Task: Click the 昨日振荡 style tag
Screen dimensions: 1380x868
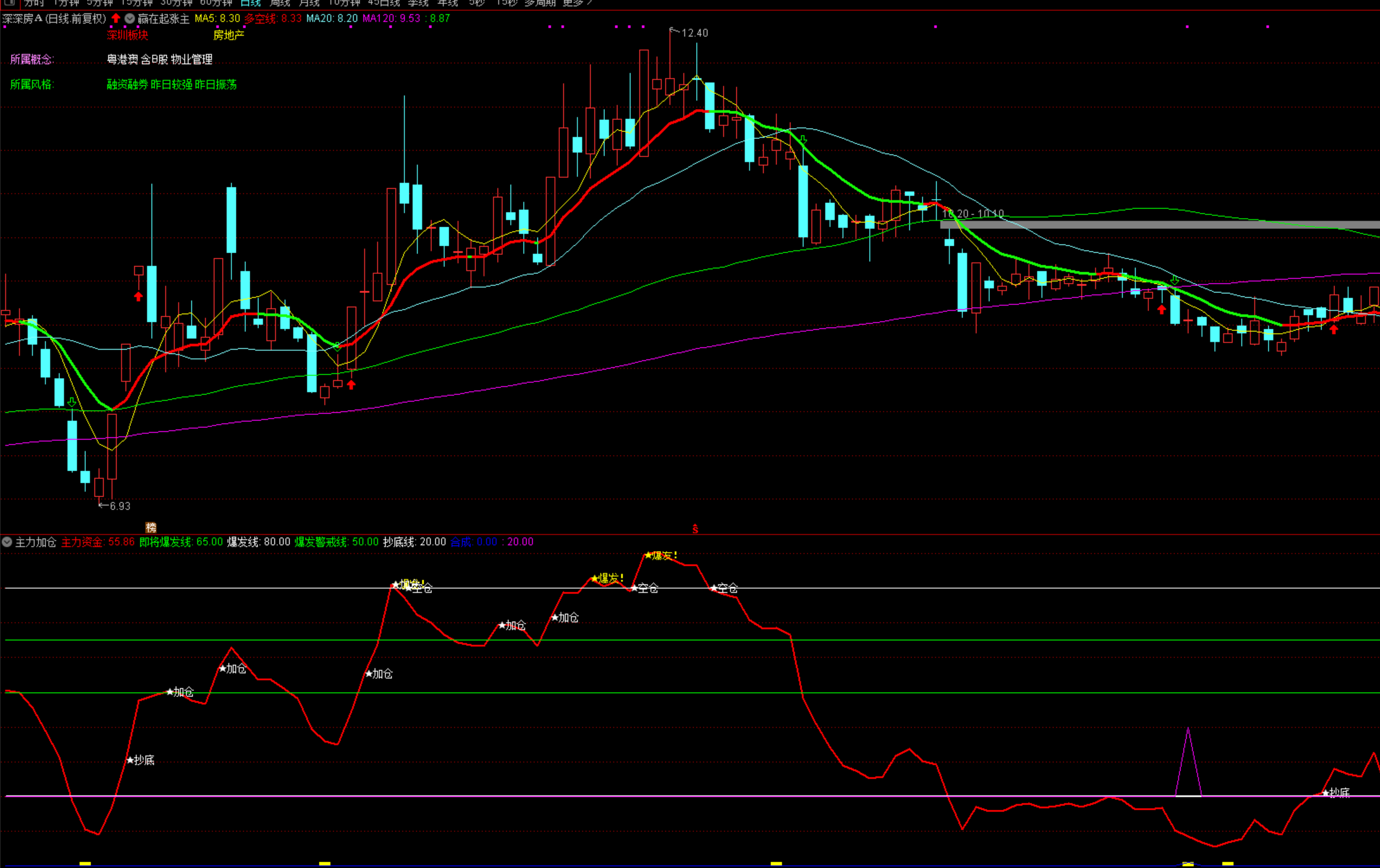Action: click(216, 84)
